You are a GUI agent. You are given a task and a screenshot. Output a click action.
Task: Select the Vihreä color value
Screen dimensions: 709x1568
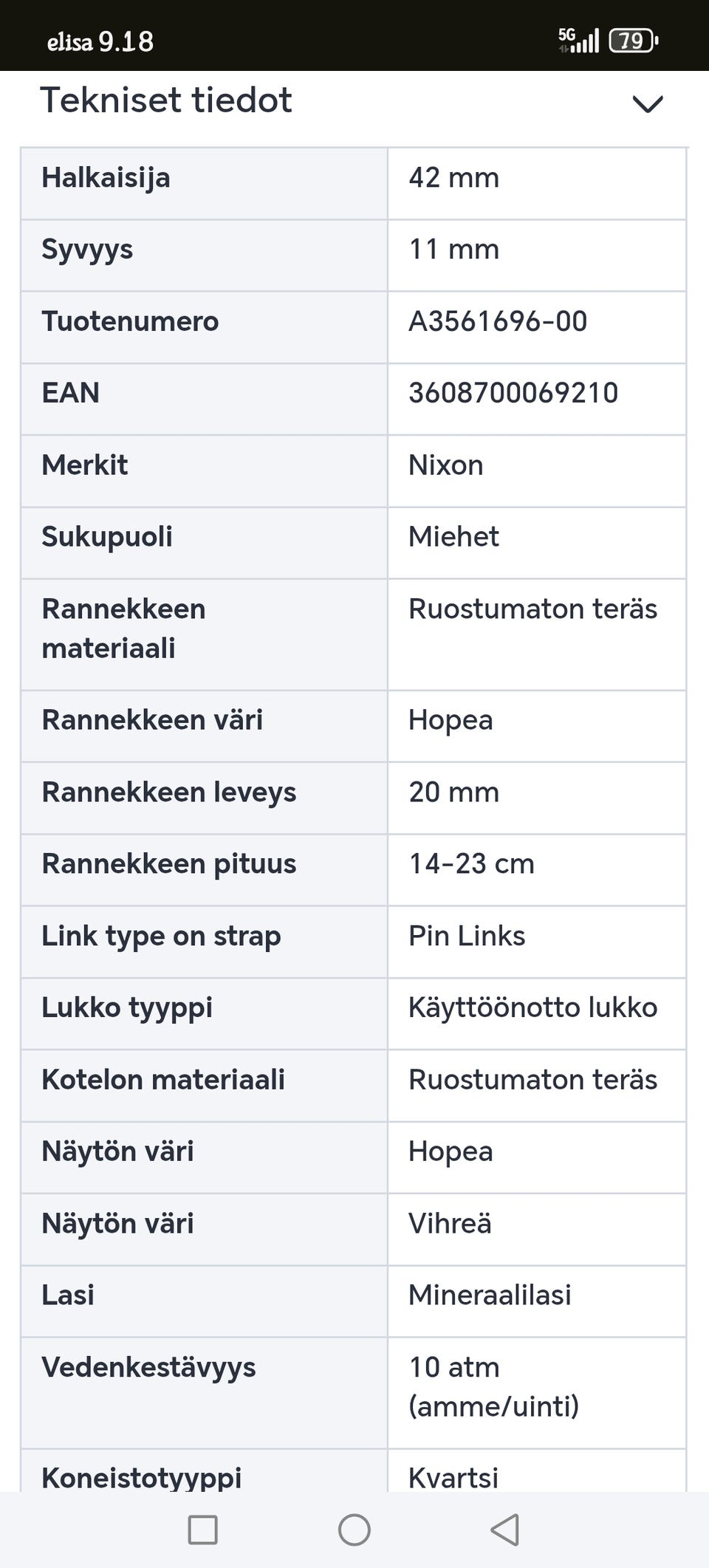[450, 1223]
